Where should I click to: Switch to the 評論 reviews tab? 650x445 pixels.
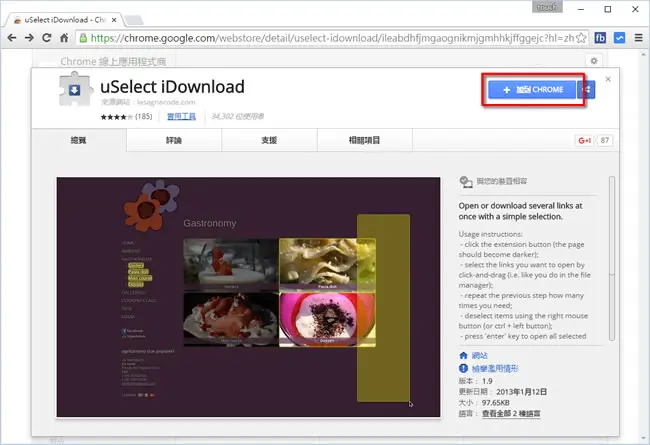click(x=174, y=140)
